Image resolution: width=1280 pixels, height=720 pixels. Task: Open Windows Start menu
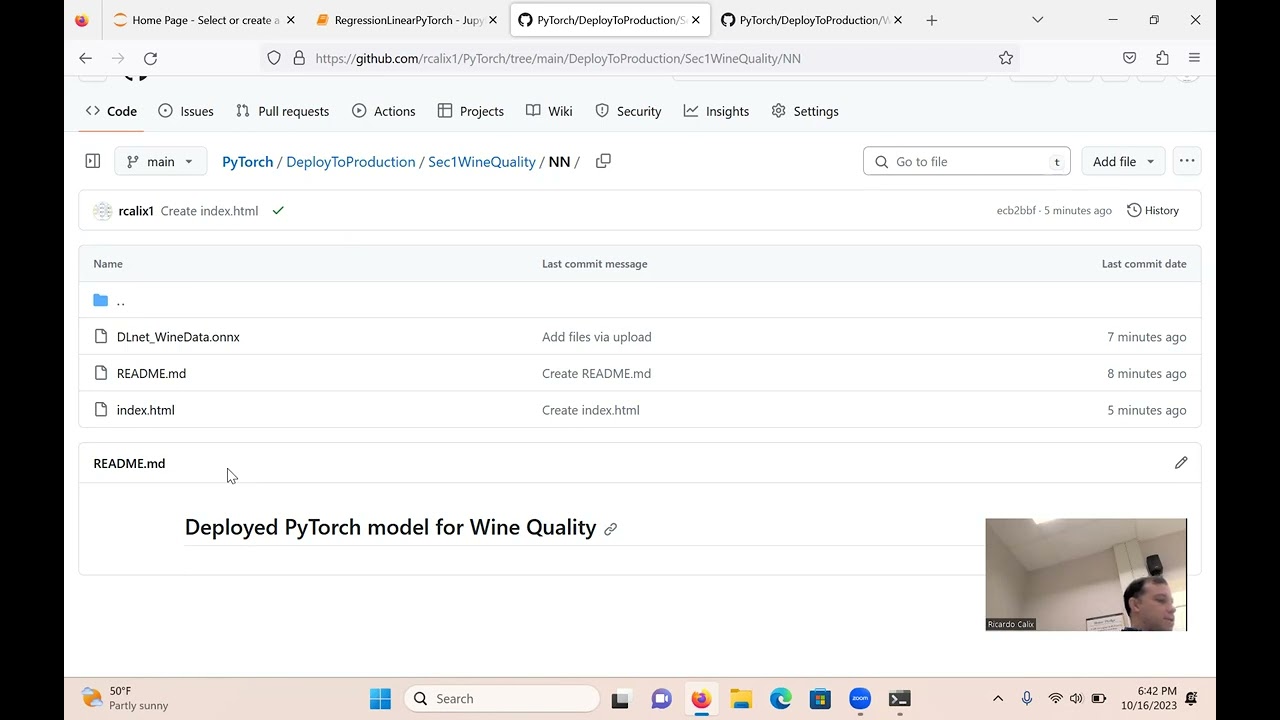380,699
